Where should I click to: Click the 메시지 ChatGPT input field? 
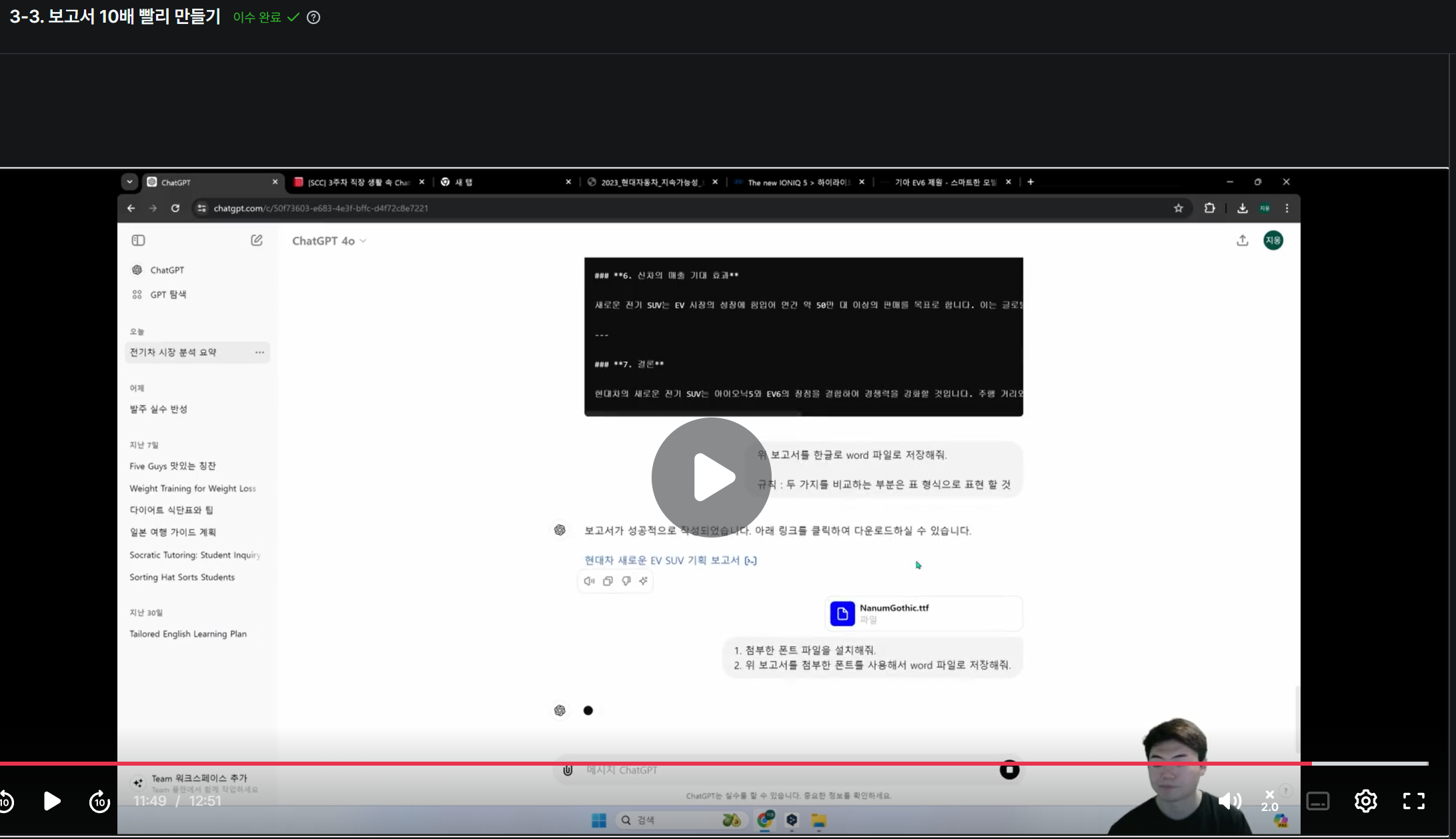coord(787,770)
